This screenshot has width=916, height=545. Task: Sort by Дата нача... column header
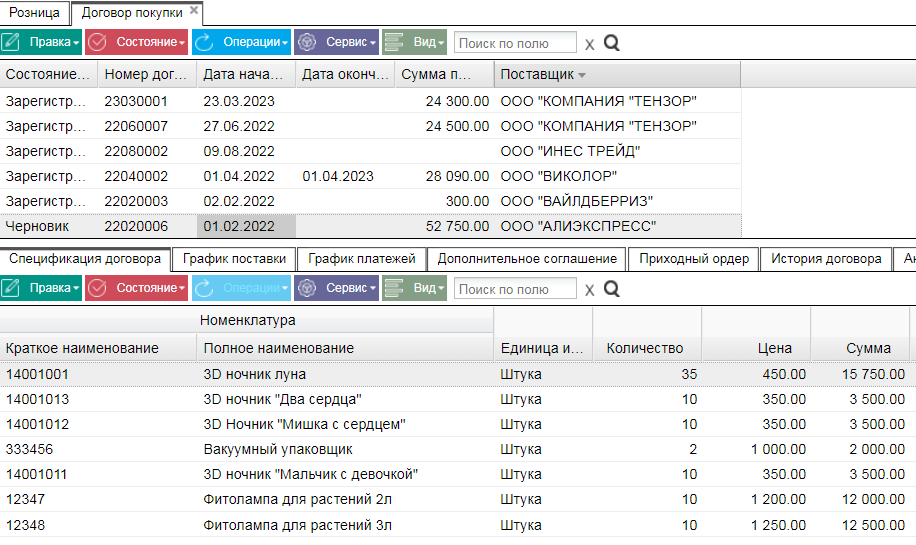(247, 74)
